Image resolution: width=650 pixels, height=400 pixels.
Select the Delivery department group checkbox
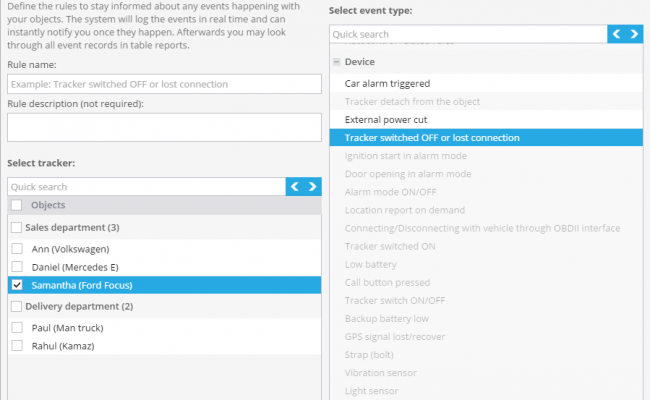tap(17, 306)
